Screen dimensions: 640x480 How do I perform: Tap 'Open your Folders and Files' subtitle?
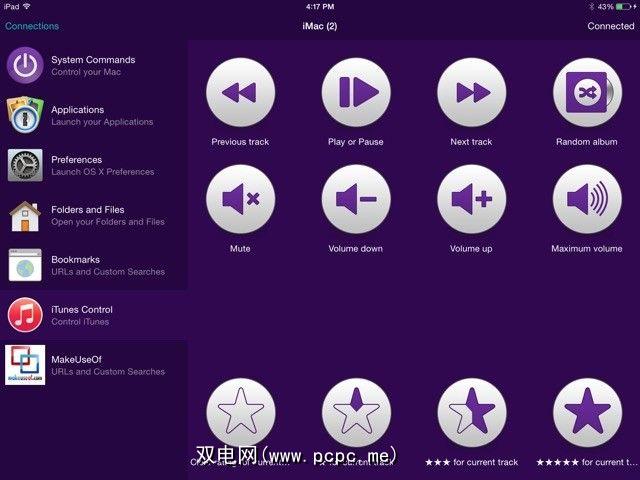click(x=108, y=222)
